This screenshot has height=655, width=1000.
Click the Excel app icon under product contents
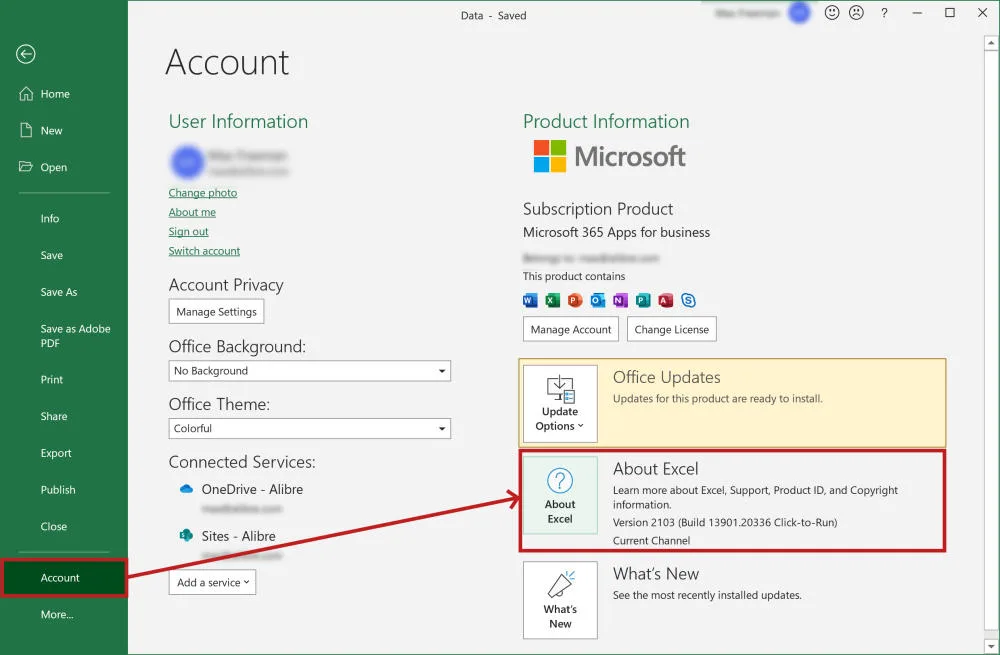[x=552, y=300]
